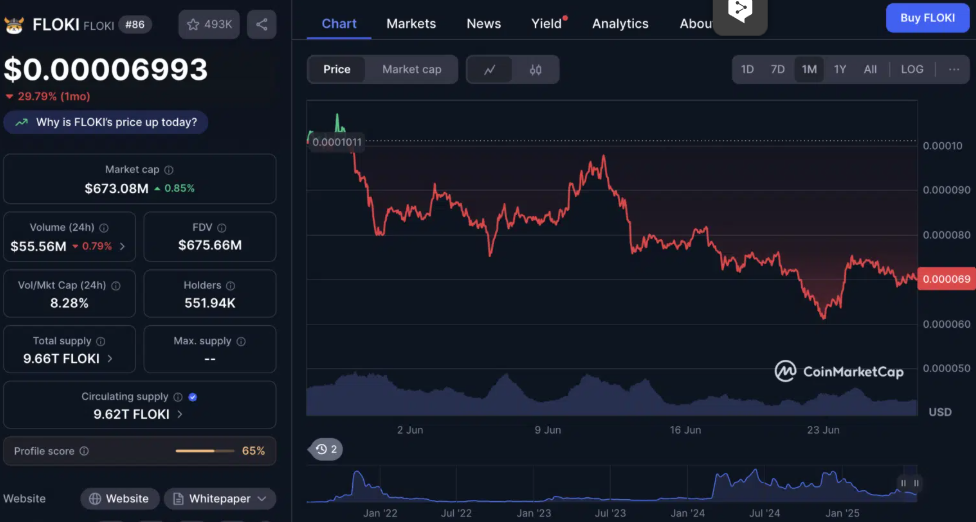This screenshot has height=522, width=976.
Task: Select the Price toggle
Action: tap(337, 70)
